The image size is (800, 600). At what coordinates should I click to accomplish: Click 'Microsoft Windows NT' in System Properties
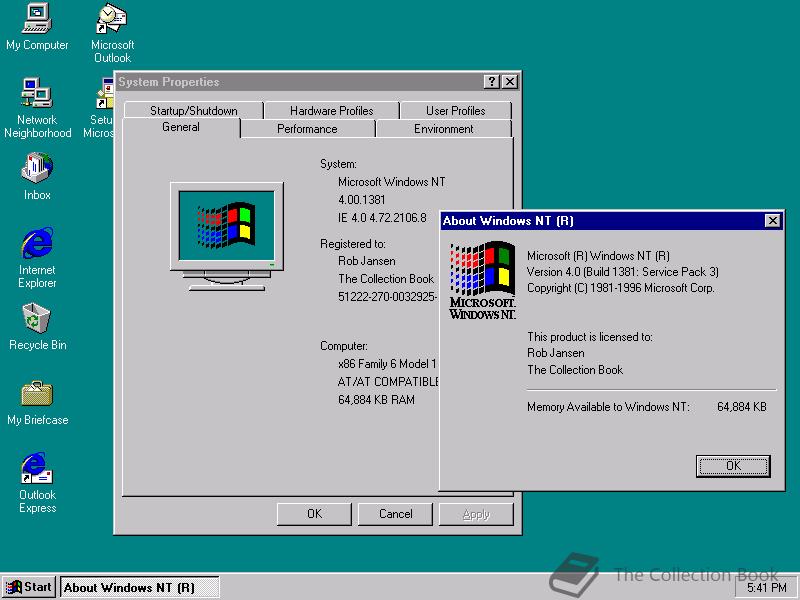click(391, 182)
